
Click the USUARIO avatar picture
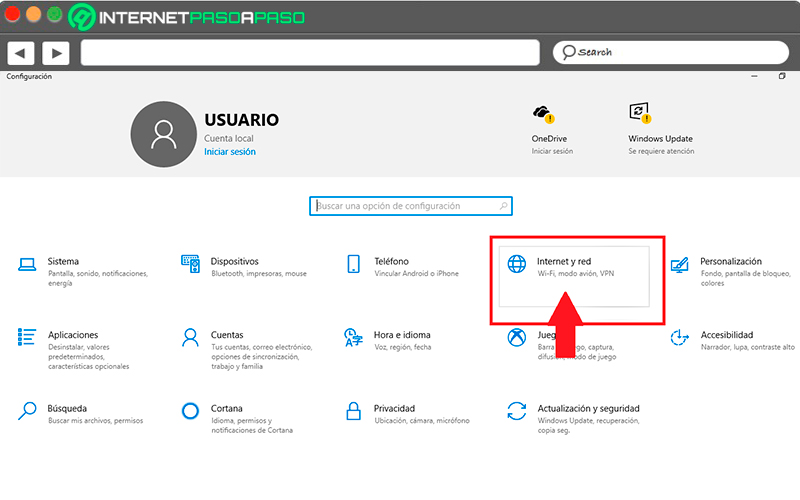[163, 134]
